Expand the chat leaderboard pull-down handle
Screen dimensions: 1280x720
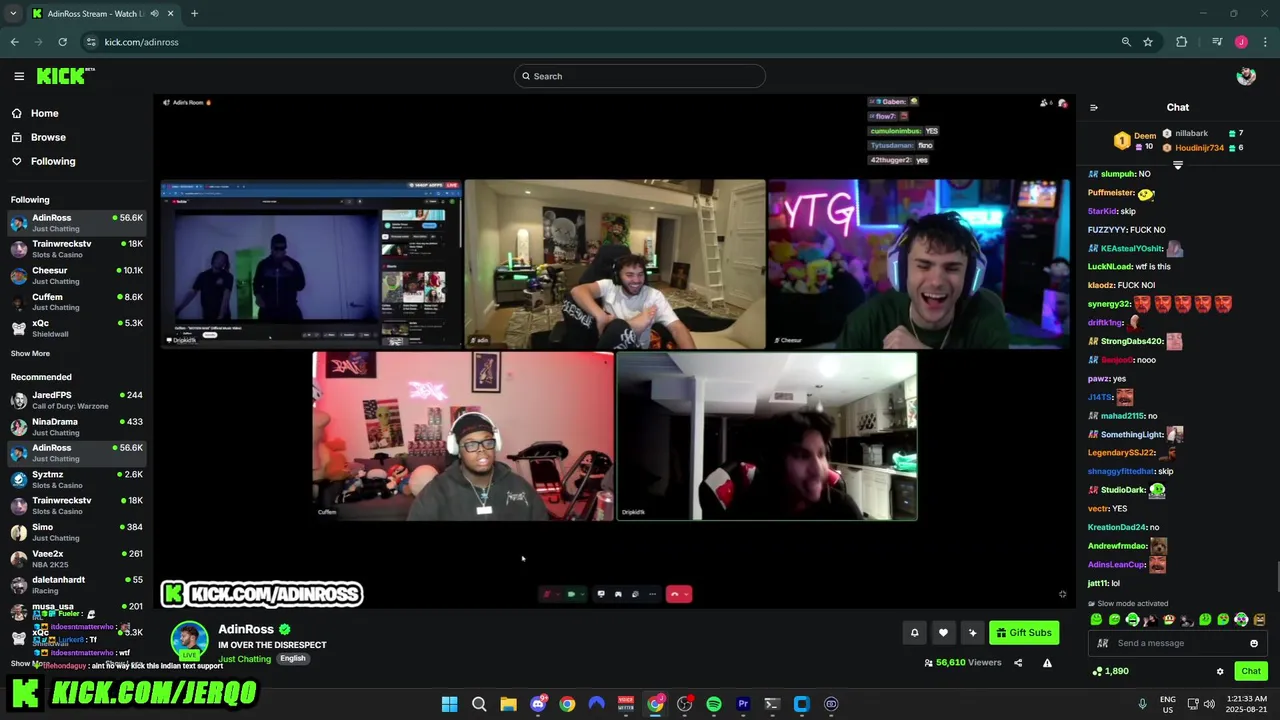[x=1178, y=165]
